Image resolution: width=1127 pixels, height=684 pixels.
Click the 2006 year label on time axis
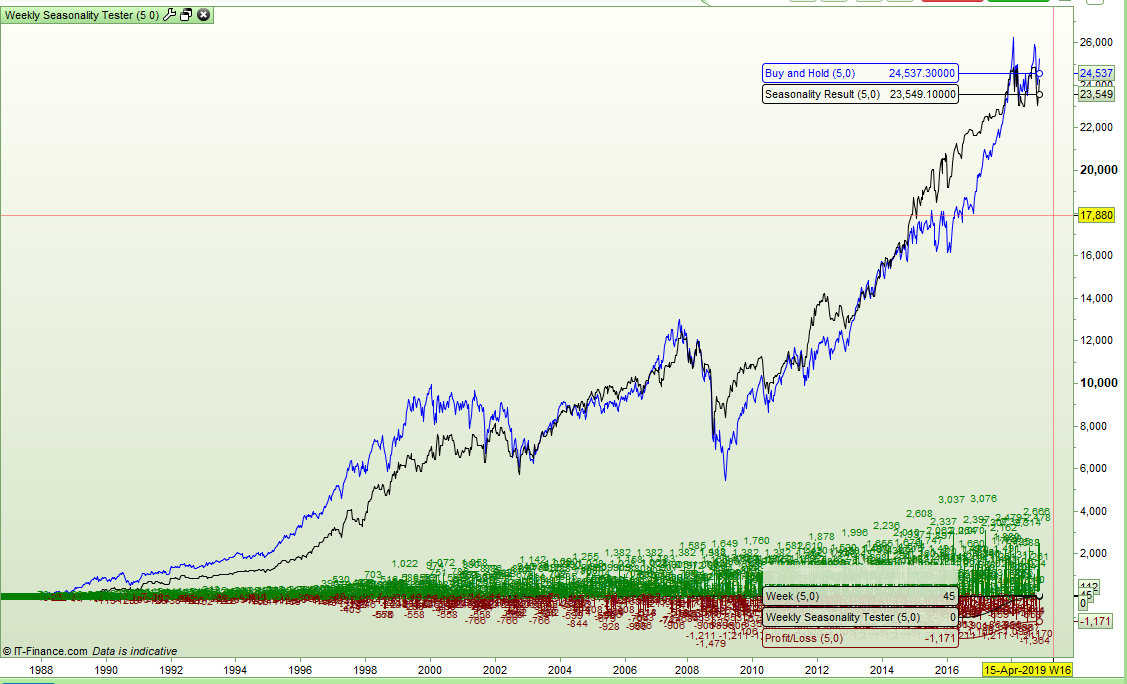click(x=625, y=670)
